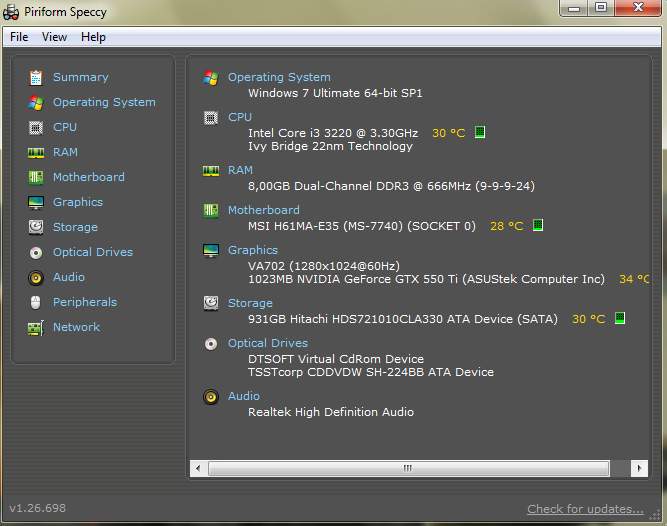Select CPU label in the sidebar
The height and width of the screenshot is (526, 667).
tap(65, 127)
